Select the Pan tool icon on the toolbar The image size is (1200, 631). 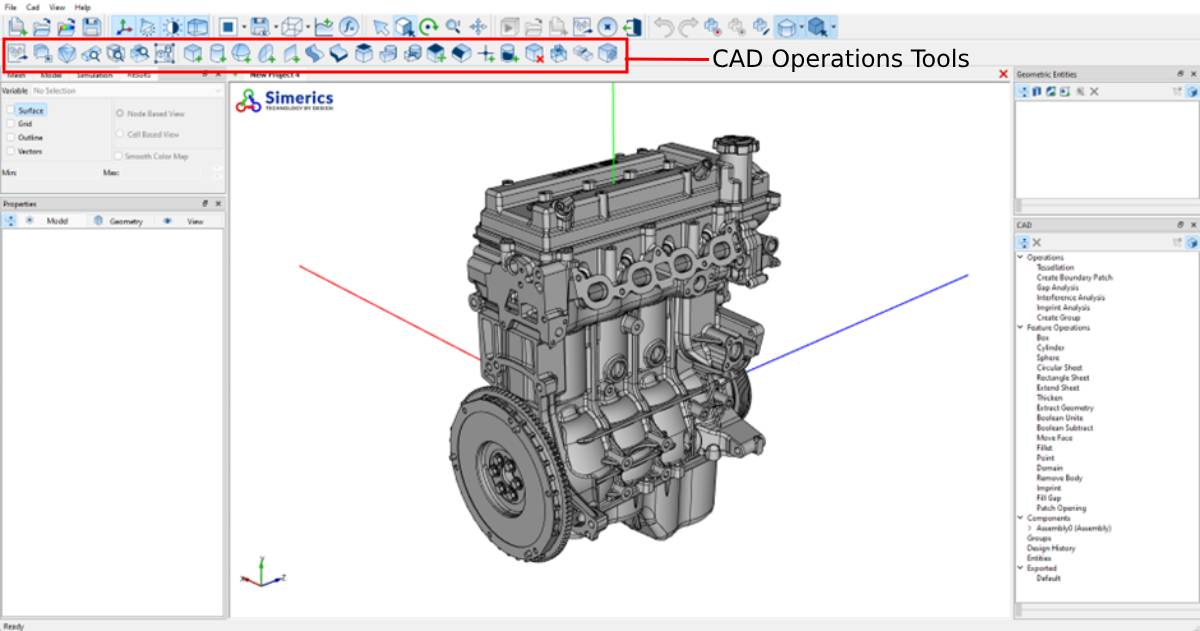tap(478, 25)
